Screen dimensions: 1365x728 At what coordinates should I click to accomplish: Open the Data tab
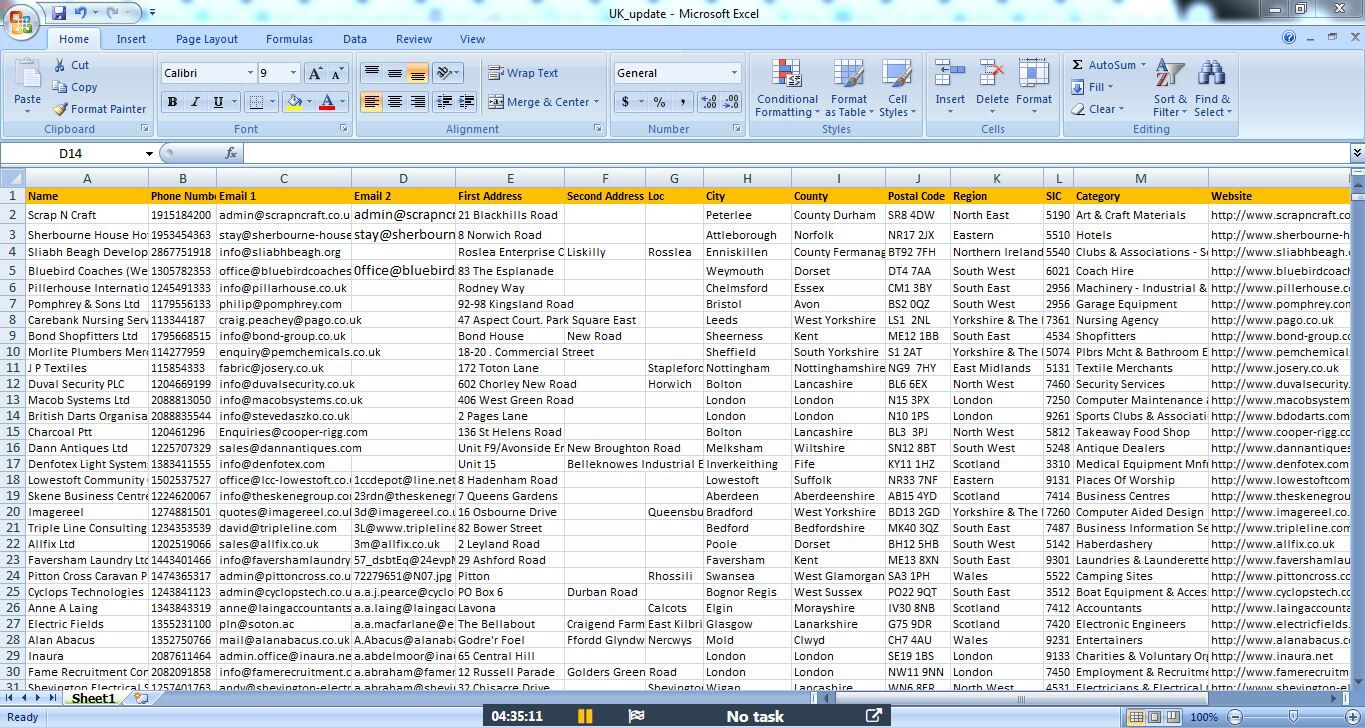[355, 39]
